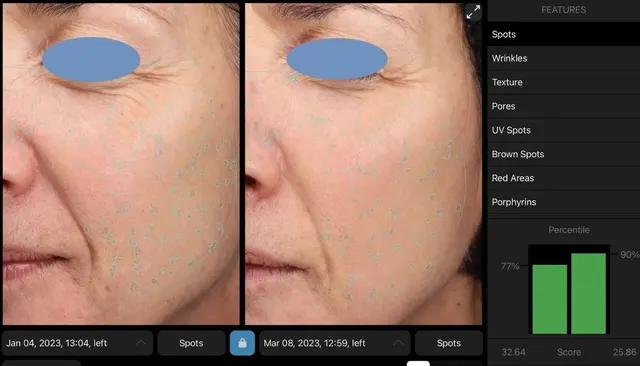Click the Jan 04, 2023 facial image
Screen dimensions: 640x366
pos(121,164)
